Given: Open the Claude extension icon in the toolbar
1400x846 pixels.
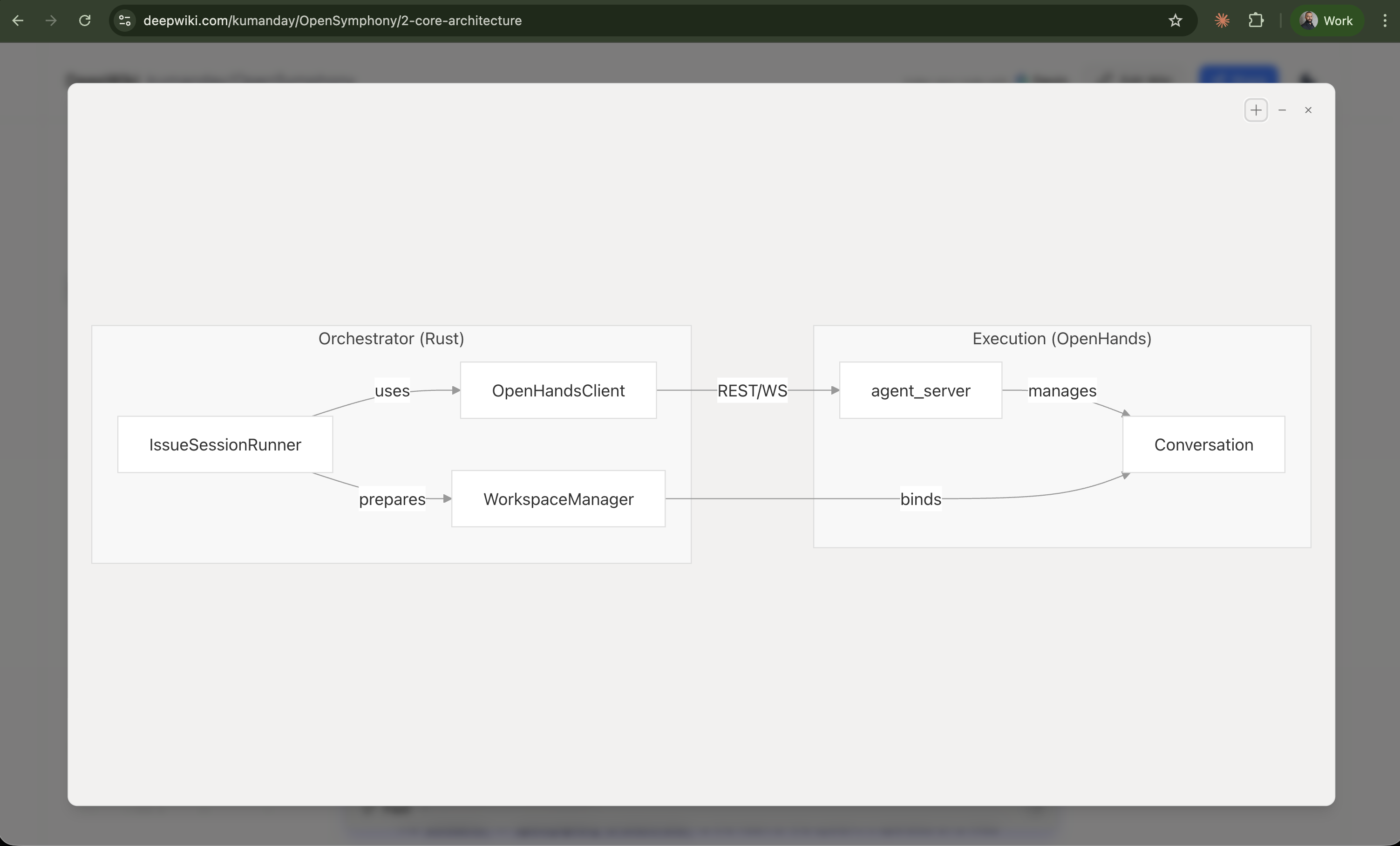Looking at the screenshot, I should (x=1221, y=20).
